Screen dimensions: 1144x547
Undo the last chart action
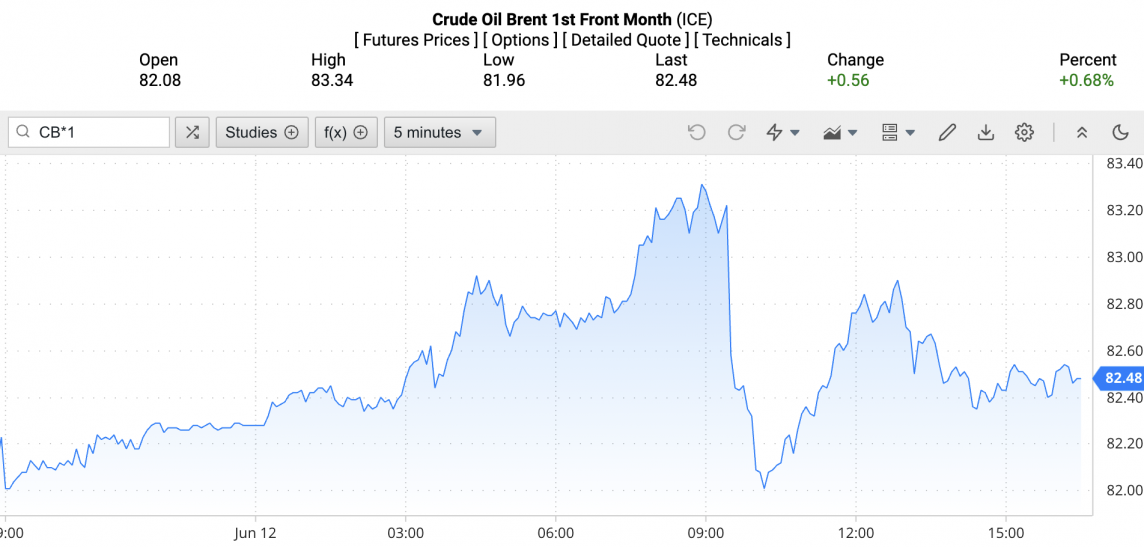click(x=697, y=132)
